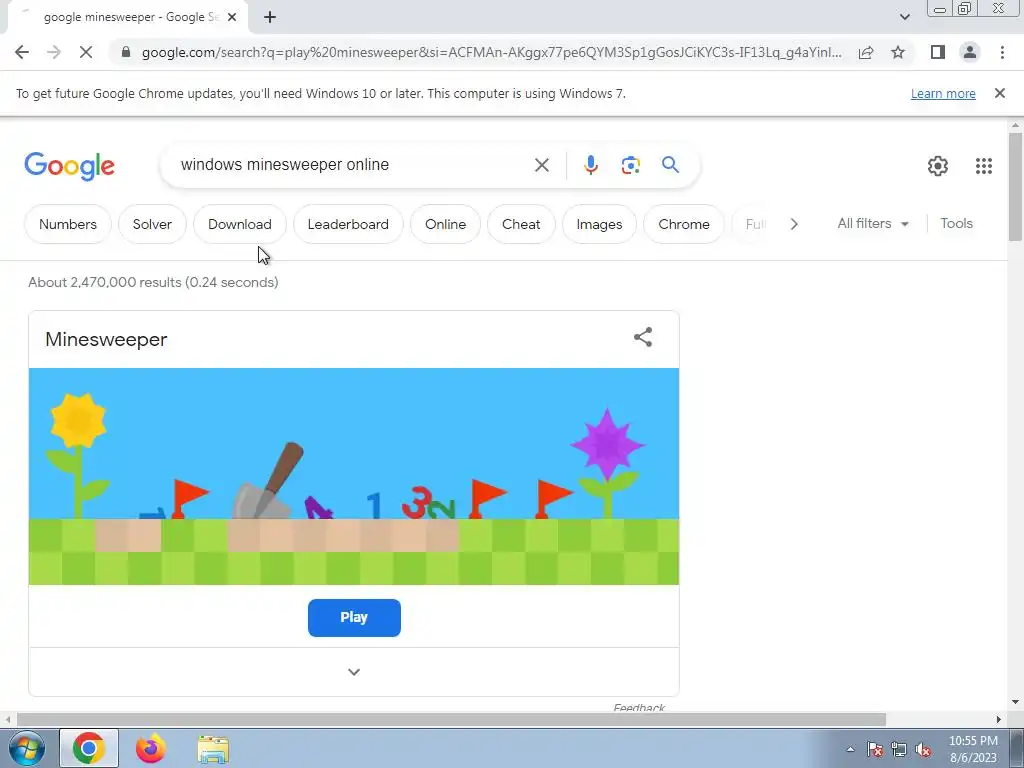Bookmark this page with the star

click(x=898, y=52)
